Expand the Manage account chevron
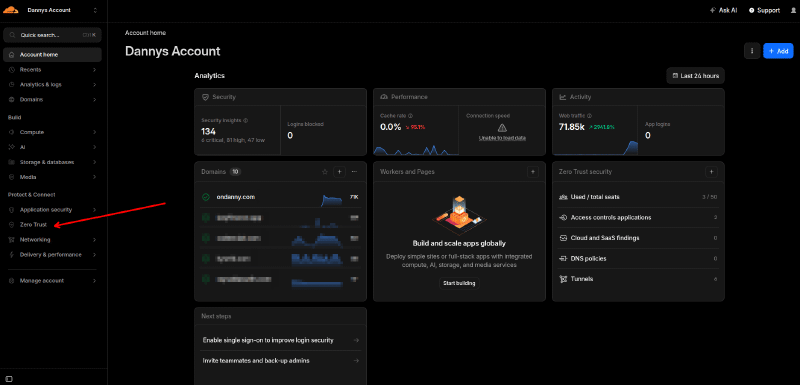This screenshot has height=385, width=800. click(x=94, y=280)
